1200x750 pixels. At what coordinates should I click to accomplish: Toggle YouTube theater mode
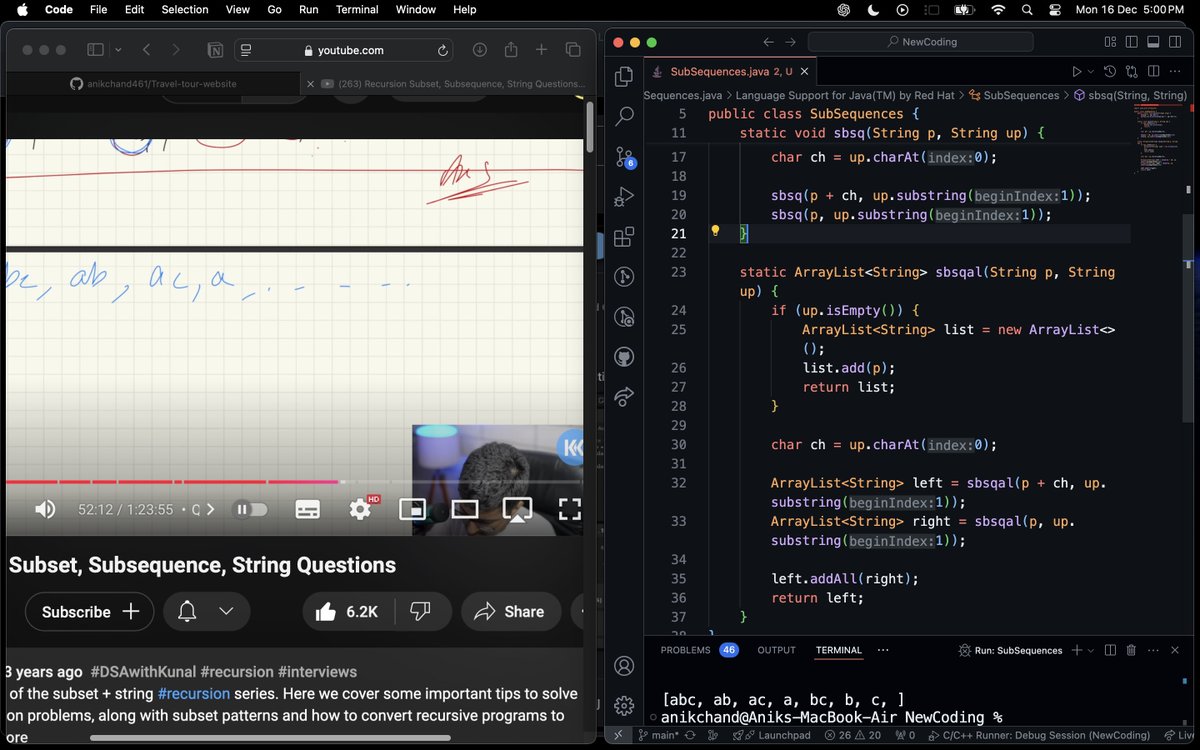pos(465,509)
